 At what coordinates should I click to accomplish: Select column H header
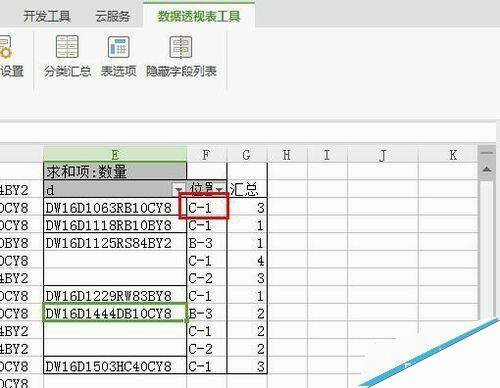(287, 155)
